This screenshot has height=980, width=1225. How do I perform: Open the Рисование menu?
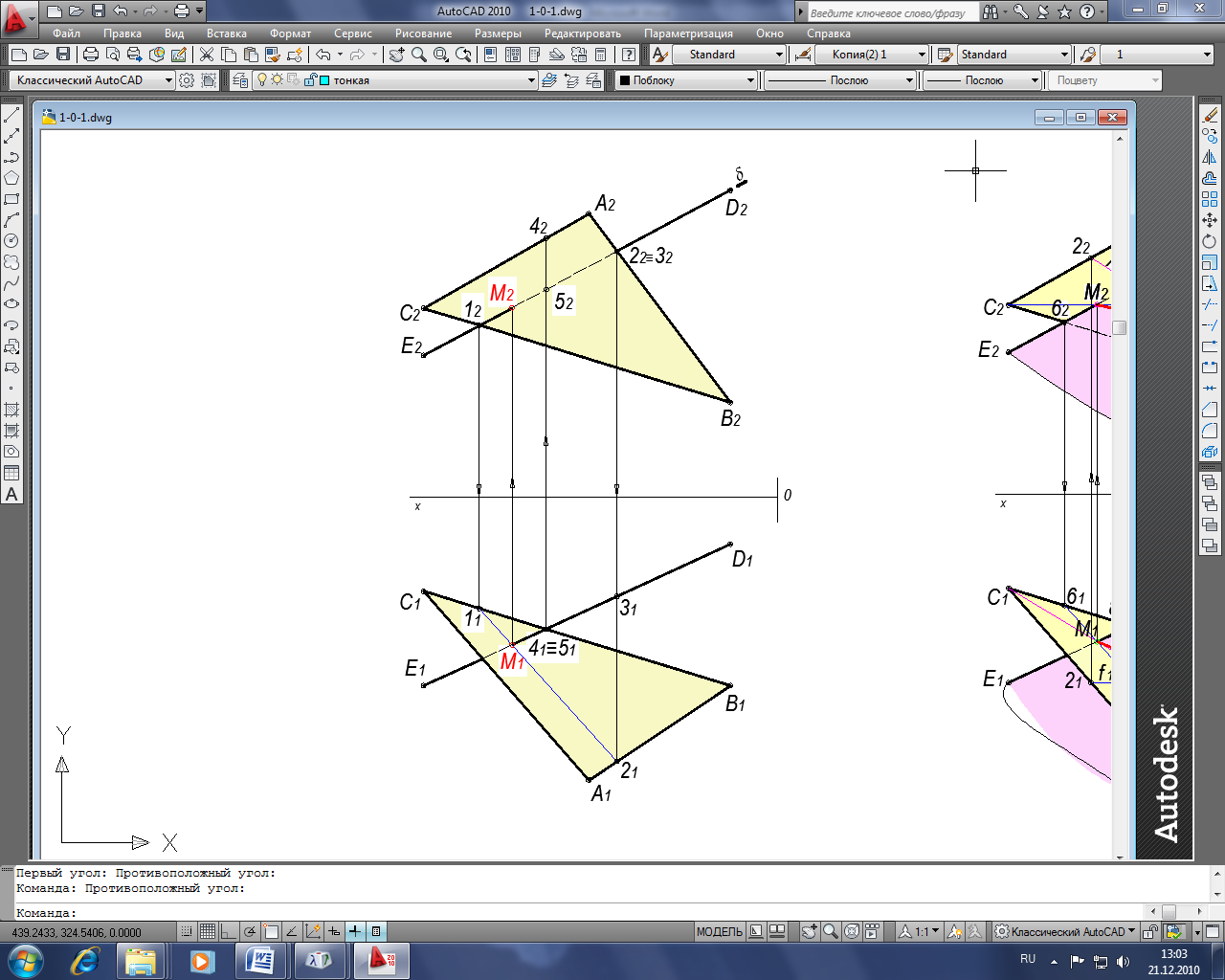click(423, 33)
